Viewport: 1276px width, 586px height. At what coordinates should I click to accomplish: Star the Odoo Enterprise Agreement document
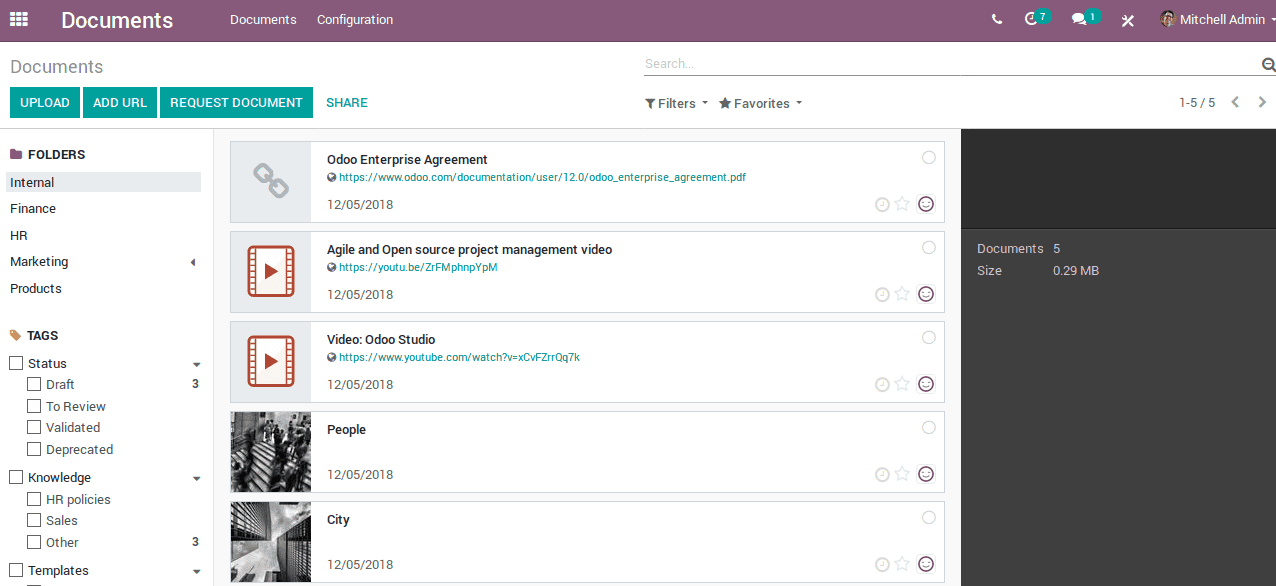902,204
